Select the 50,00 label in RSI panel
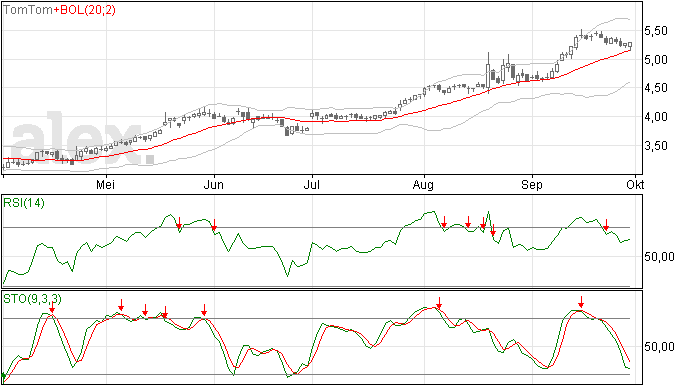Image resolution: width=690 pixels, height=387 pixels. 659,257
